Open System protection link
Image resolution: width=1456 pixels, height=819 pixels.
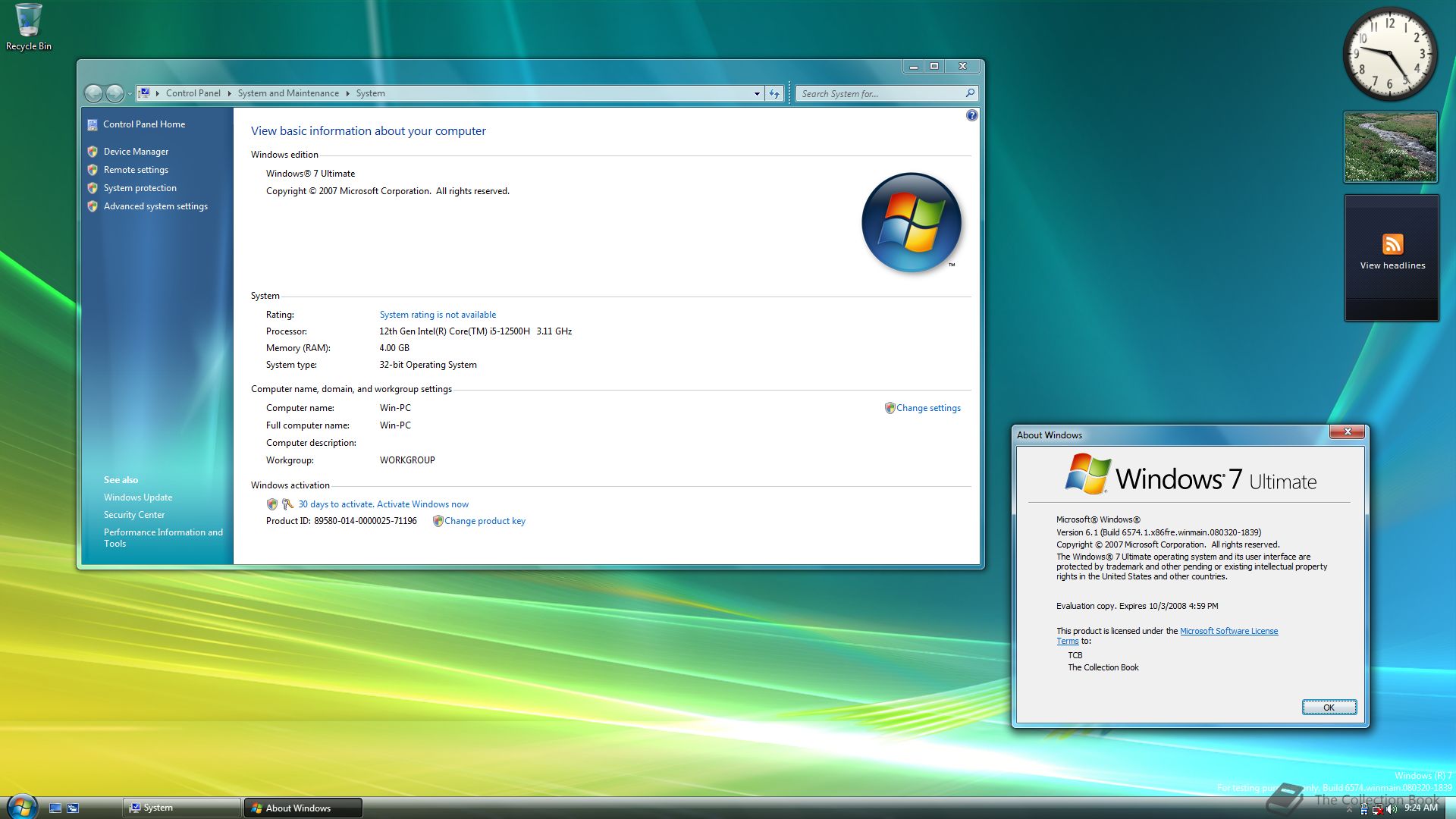coord(140,188)
